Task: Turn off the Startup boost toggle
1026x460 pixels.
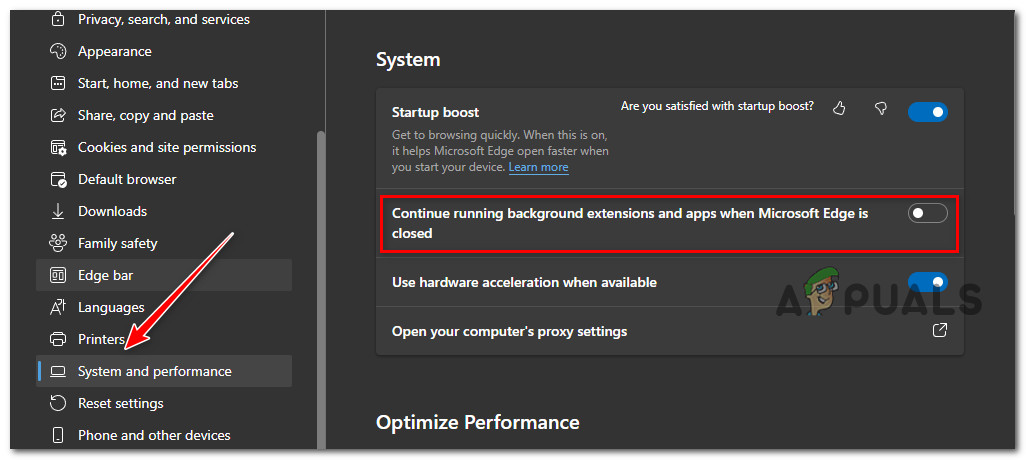Action: tap(927, 112)
